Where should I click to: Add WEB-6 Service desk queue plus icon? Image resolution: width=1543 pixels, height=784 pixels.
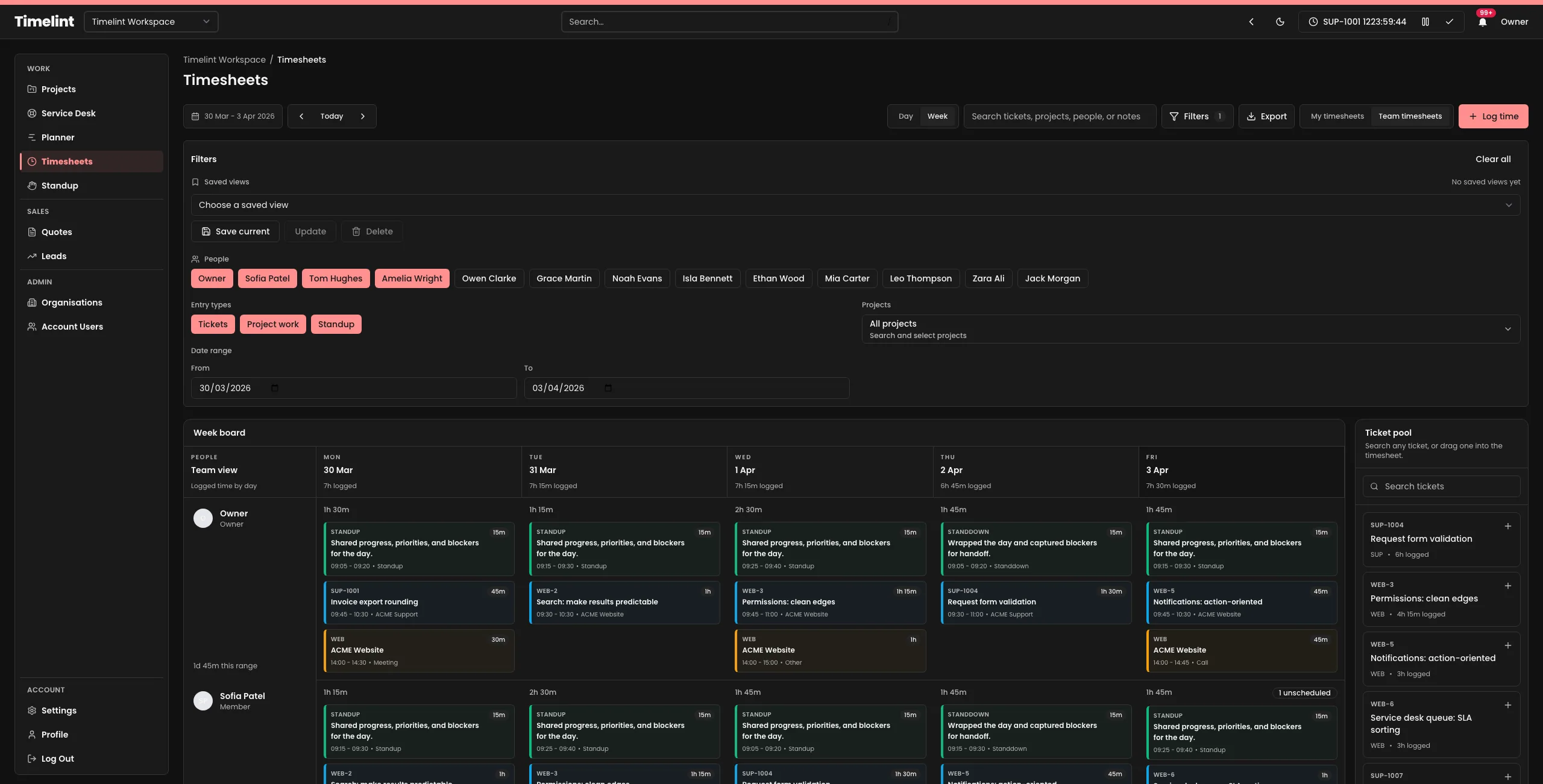1508,705
